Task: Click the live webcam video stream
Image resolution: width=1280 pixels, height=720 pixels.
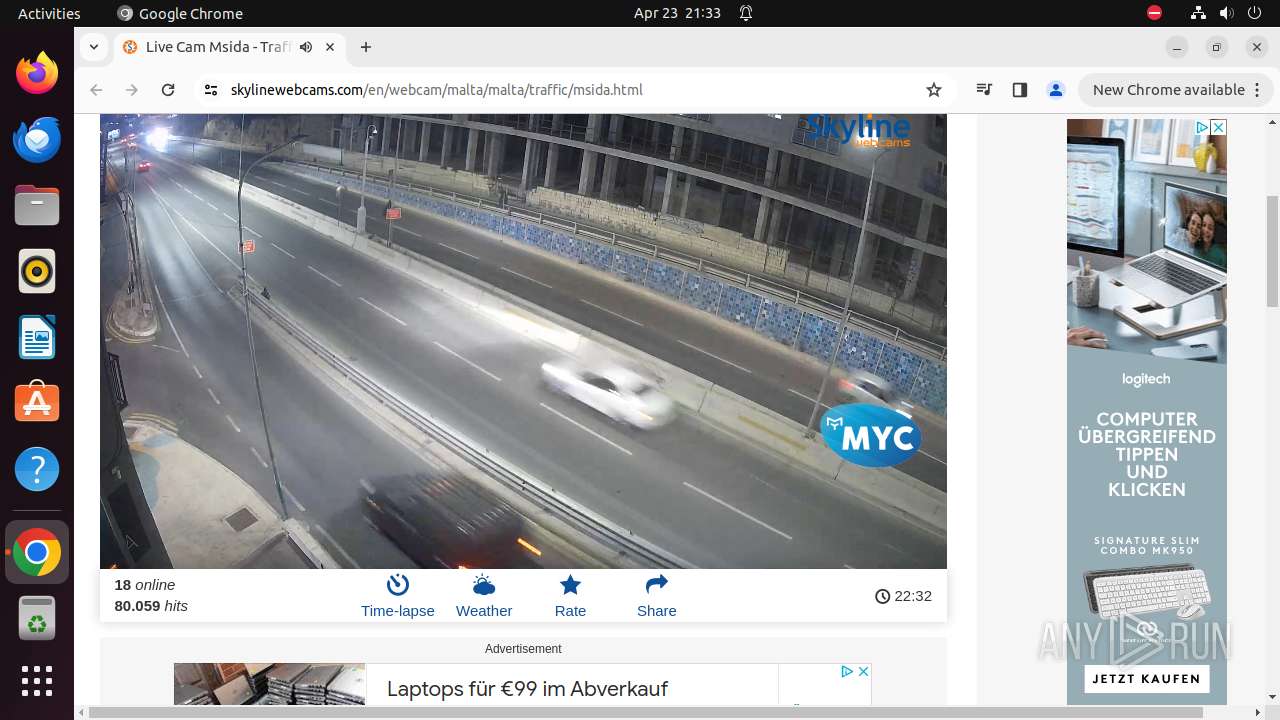Action: click(x=523, y=341)
